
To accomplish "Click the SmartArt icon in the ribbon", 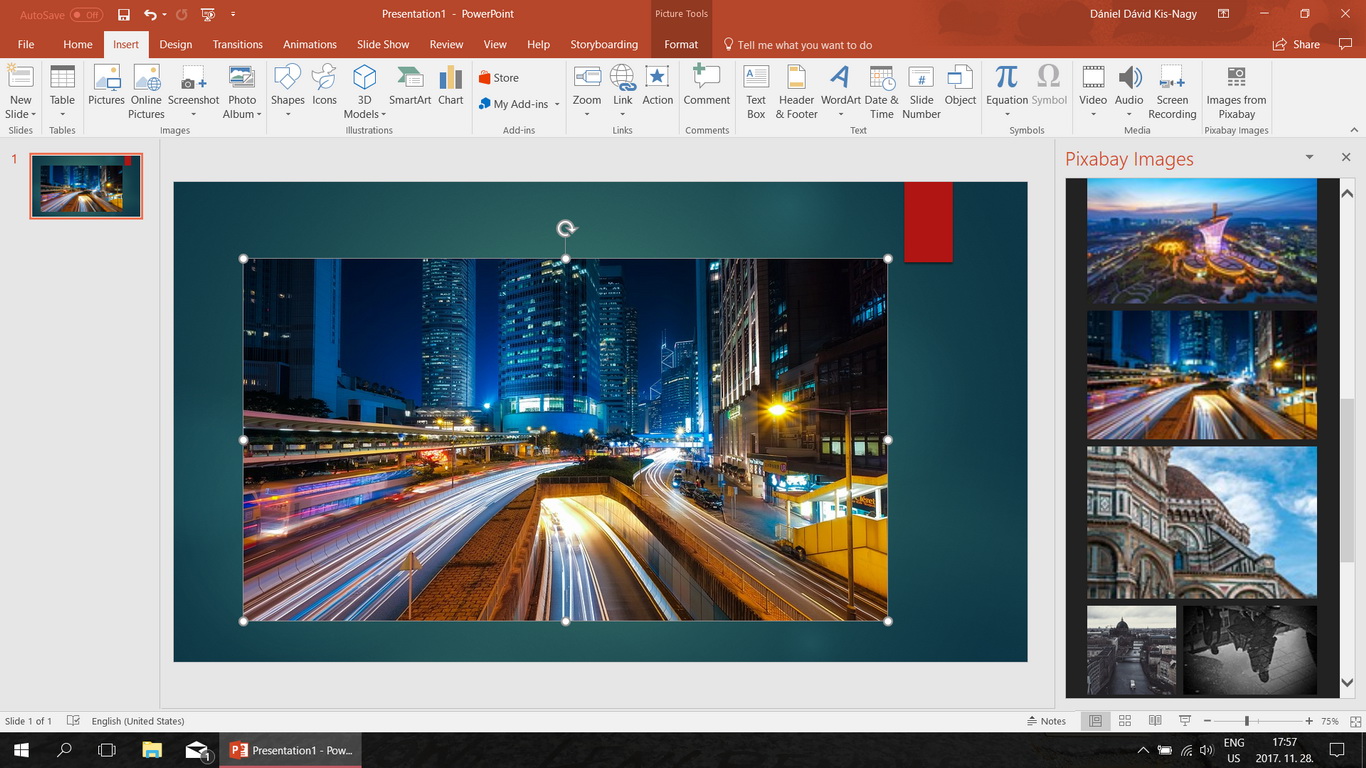I will (x=410, y=86).
